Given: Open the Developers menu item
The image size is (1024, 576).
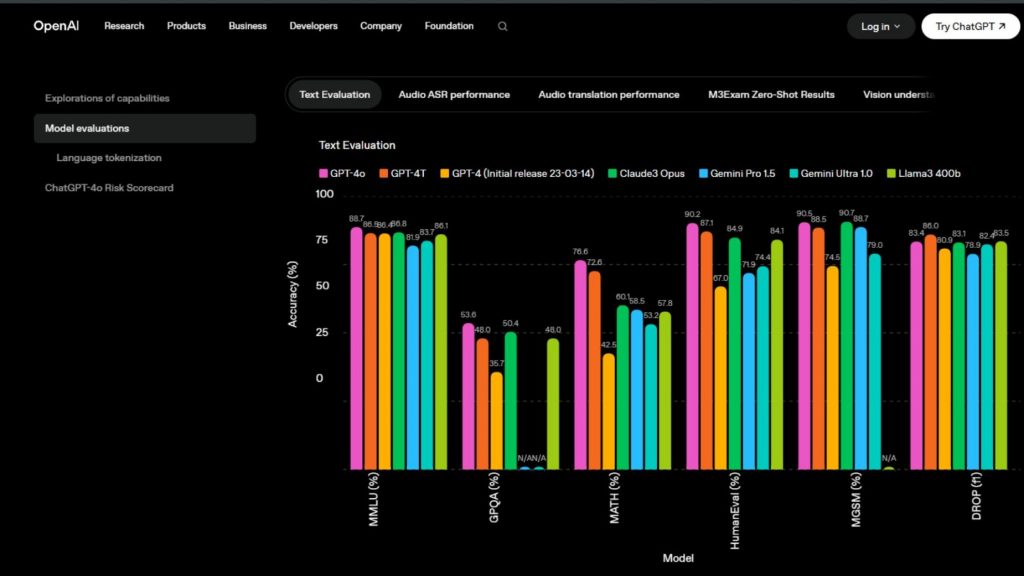Looking at the screenshot, I should click(x=313, y=26).
